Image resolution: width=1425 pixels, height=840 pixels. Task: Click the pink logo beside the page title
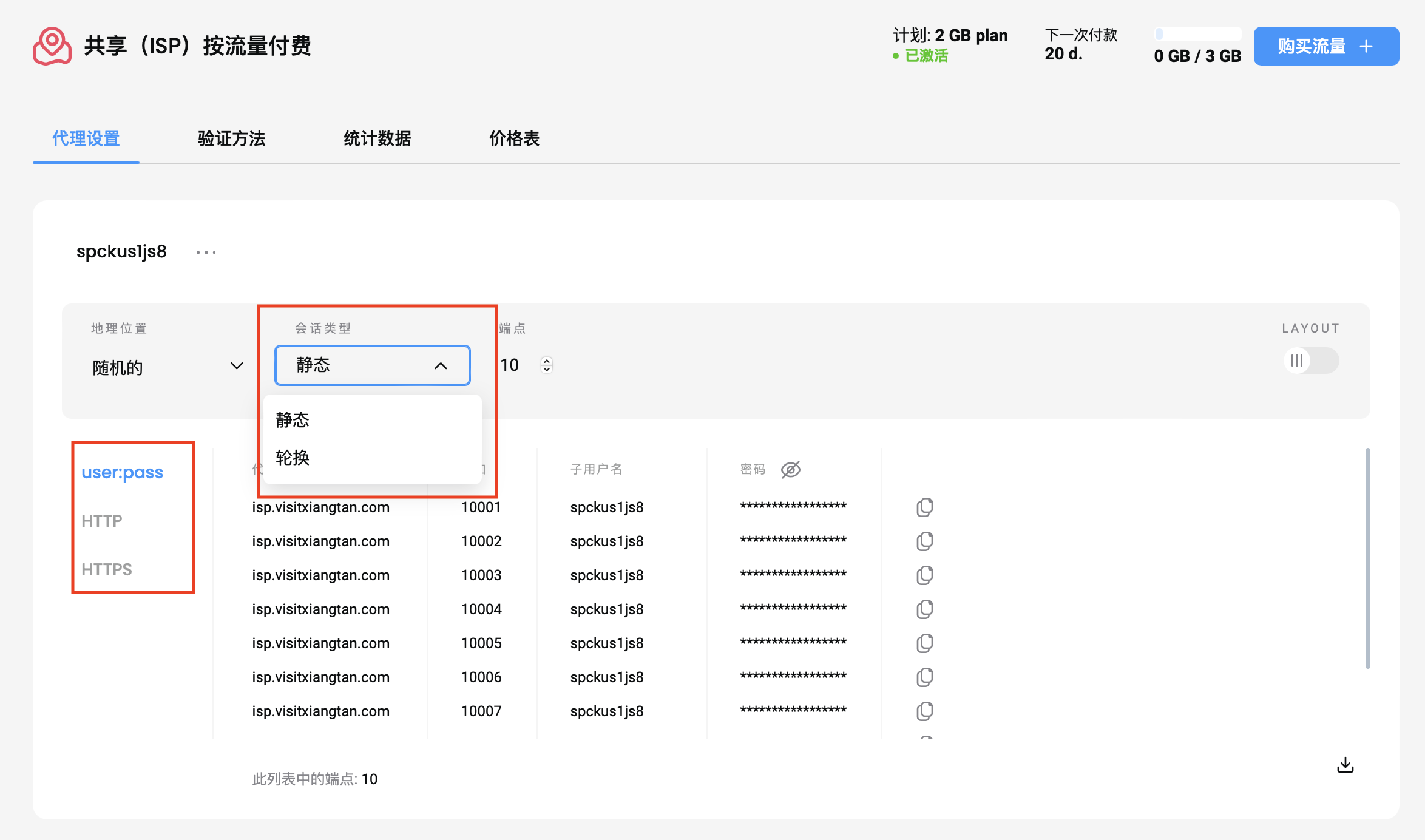pos(52,46)
